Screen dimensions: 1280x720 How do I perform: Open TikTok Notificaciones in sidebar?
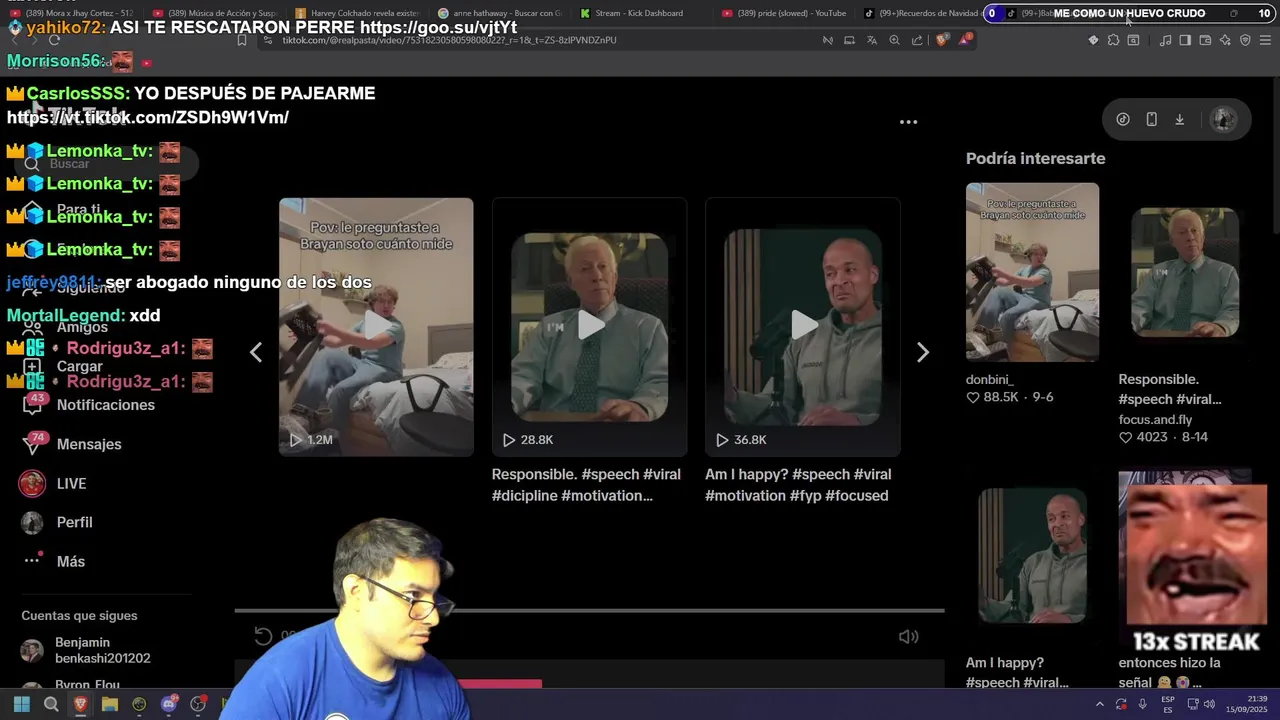click(x=88, y=405)
